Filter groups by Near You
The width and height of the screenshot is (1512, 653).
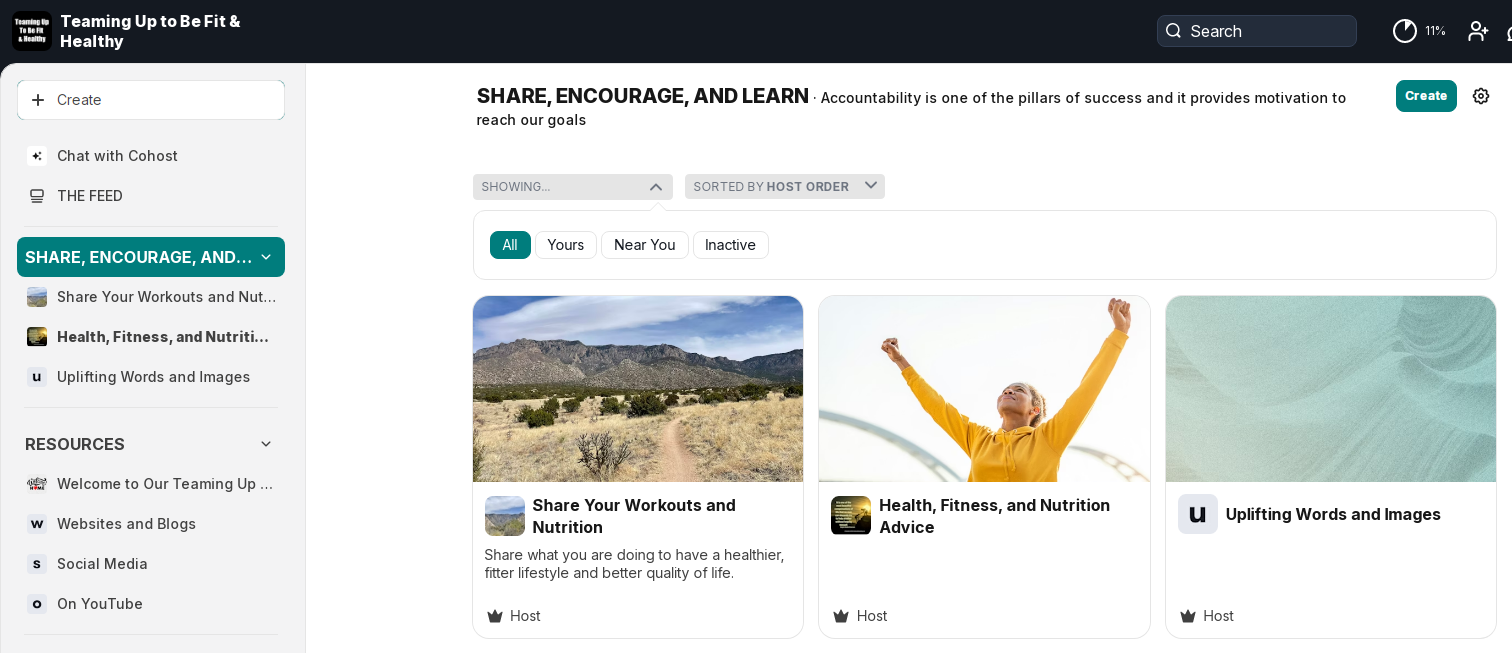pos(644,245)
